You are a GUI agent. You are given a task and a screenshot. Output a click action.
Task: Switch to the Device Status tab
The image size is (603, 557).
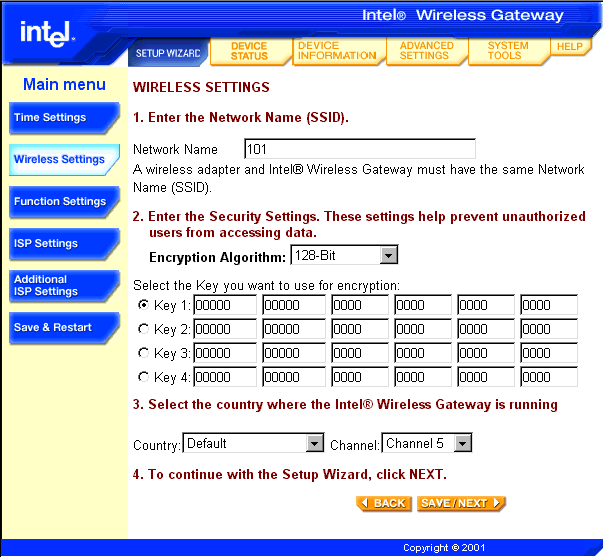(x=249, y=51)
